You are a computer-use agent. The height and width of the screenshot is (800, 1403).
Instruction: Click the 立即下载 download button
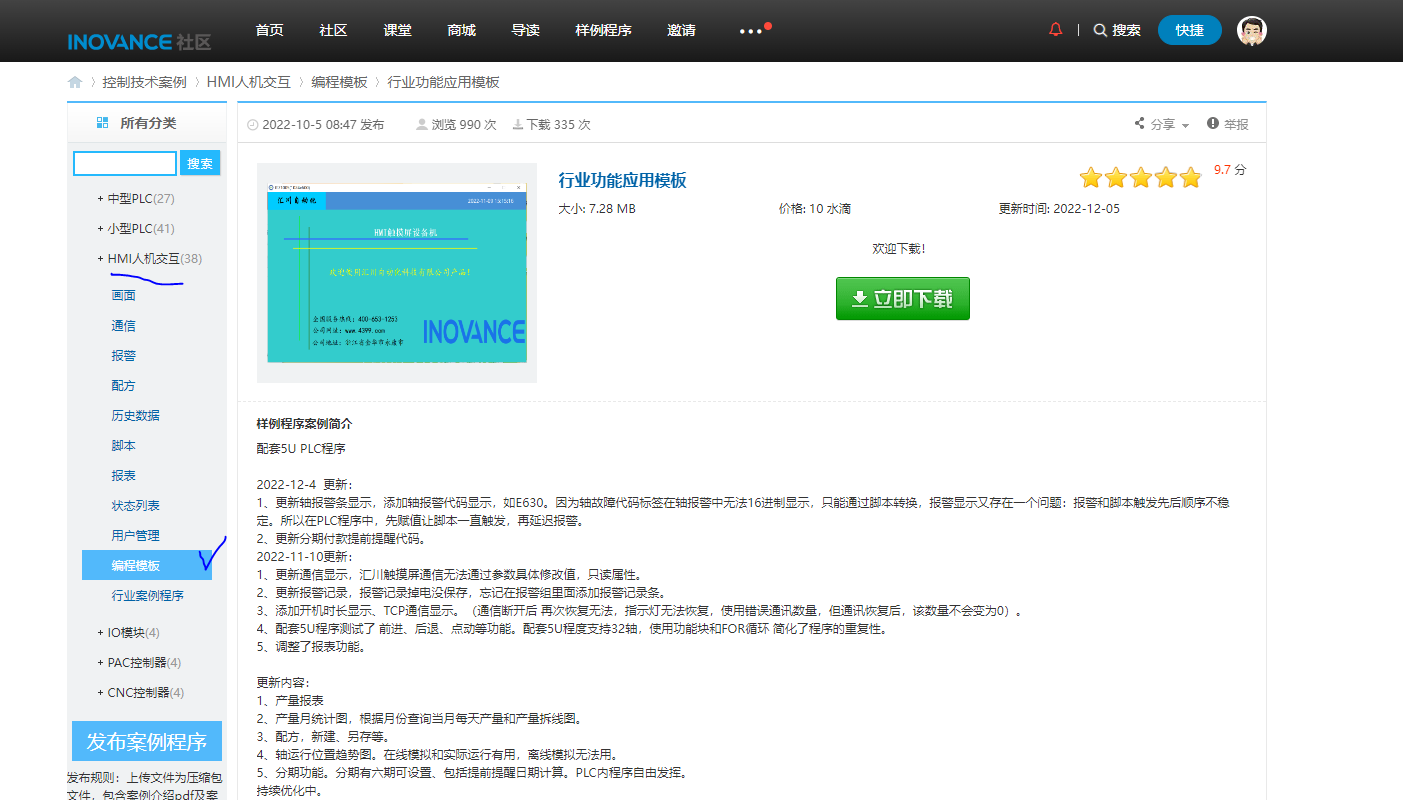point(903,298)
